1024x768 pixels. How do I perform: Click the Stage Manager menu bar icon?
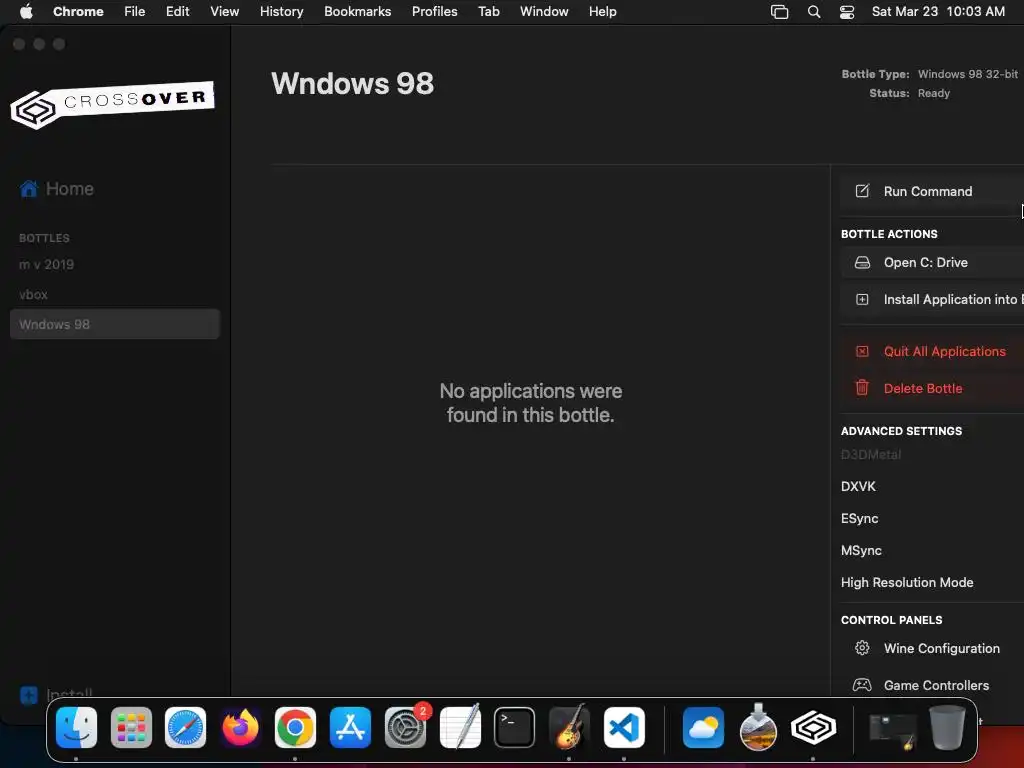[x=780, y=12]
